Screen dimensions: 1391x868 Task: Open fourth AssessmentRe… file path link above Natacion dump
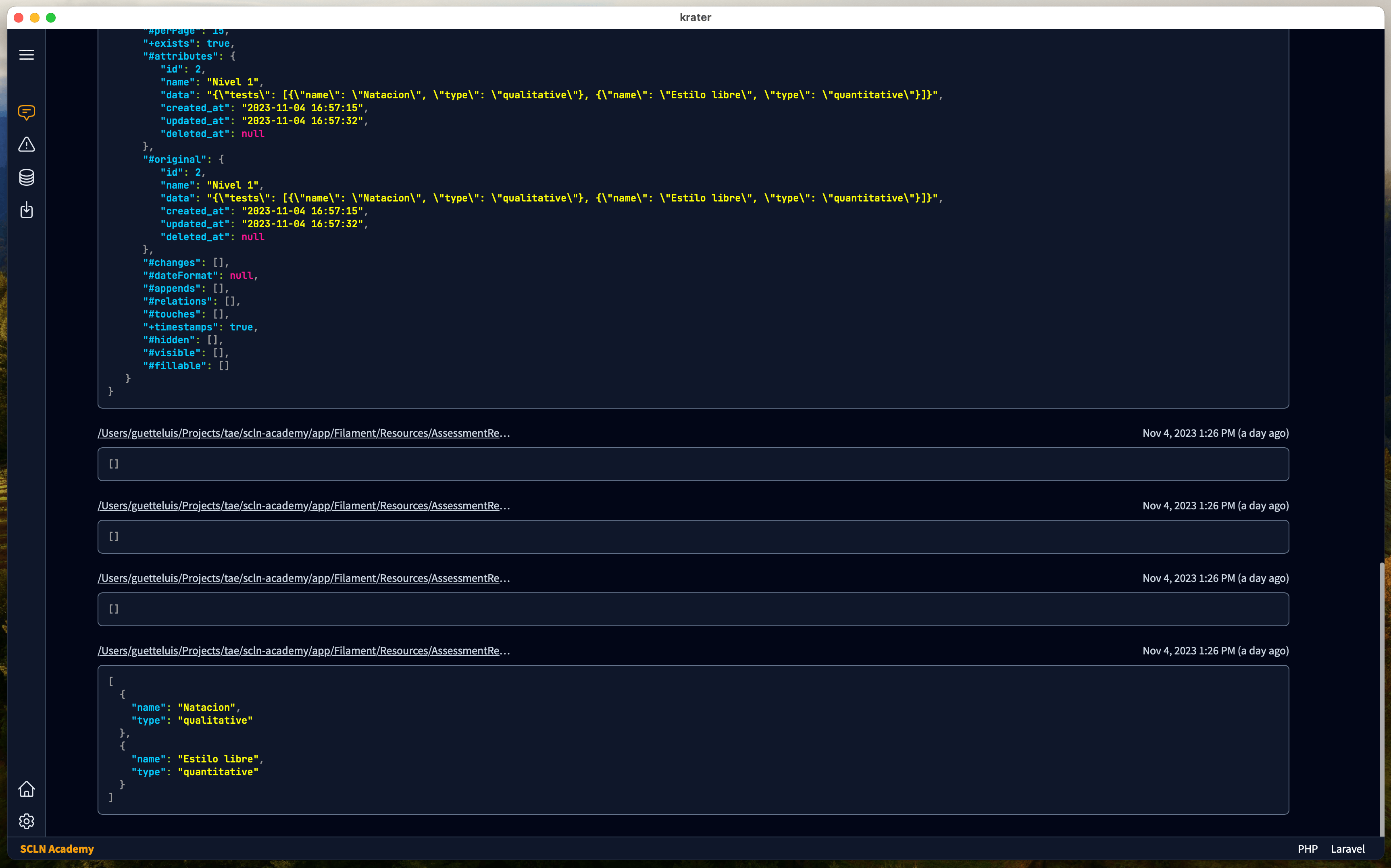pos(303,650)
